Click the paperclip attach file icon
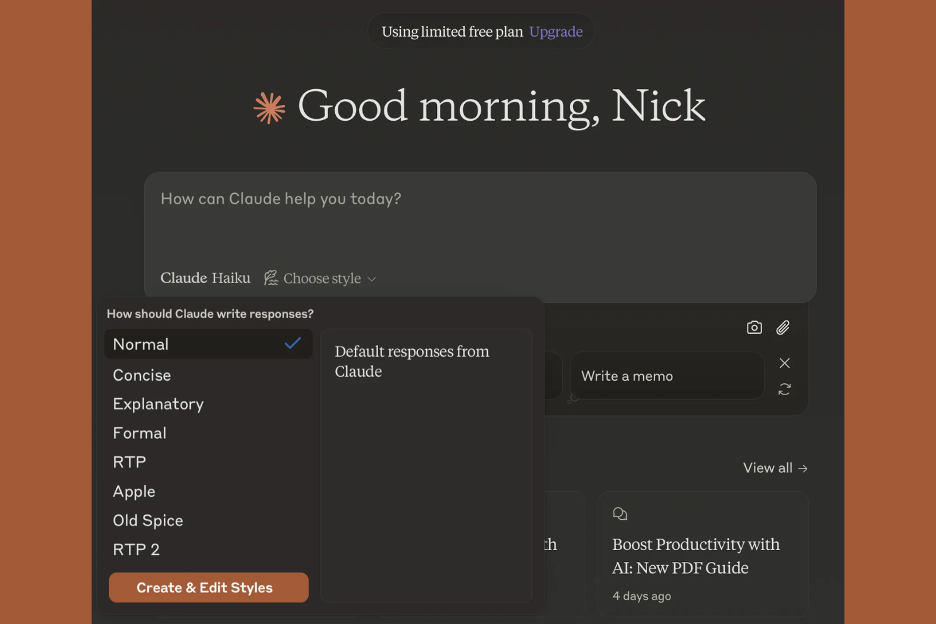This screenshot has width=936, height=624. click(x=783, y=327)
